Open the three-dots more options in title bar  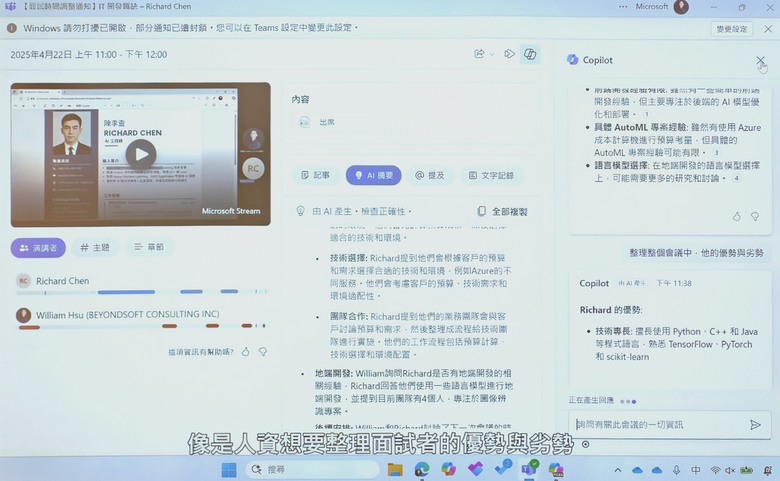point(623,6)
